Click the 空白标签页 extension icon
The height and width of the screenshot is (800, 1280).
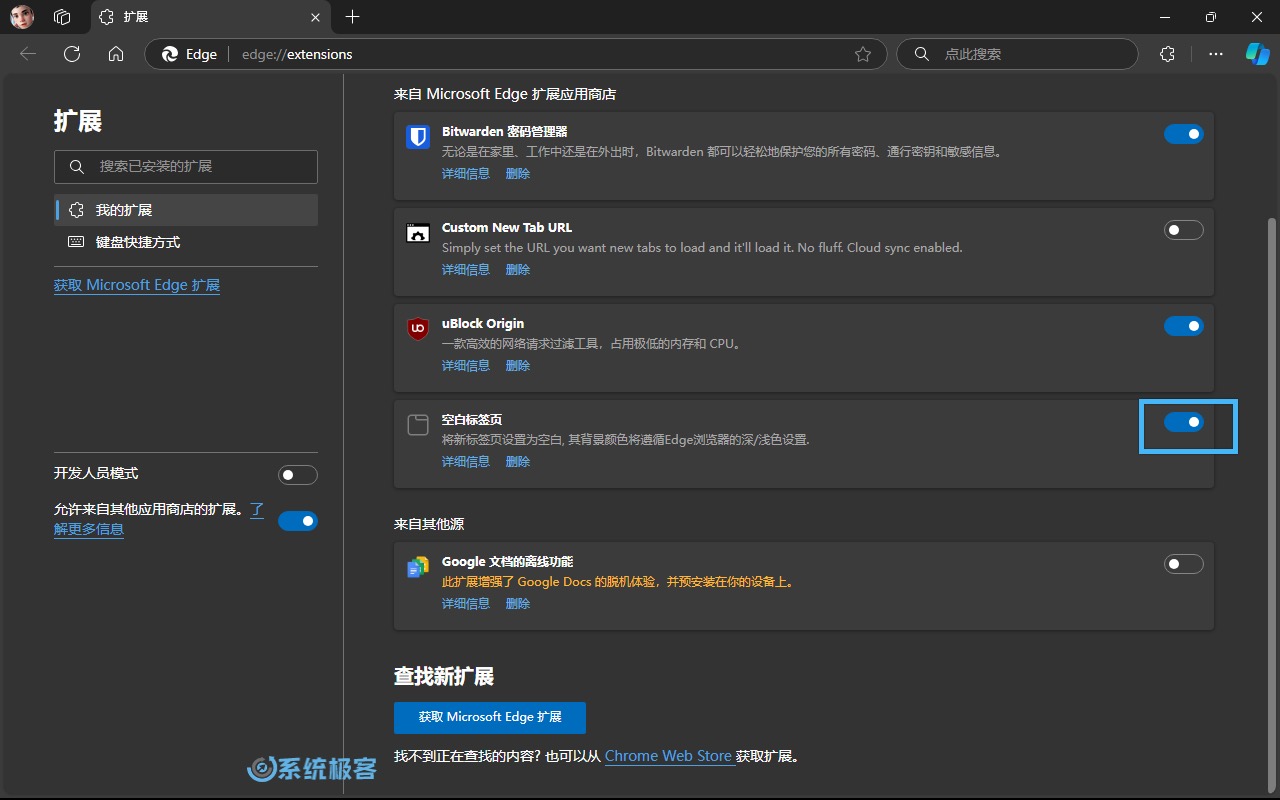(x=418, y=424)
